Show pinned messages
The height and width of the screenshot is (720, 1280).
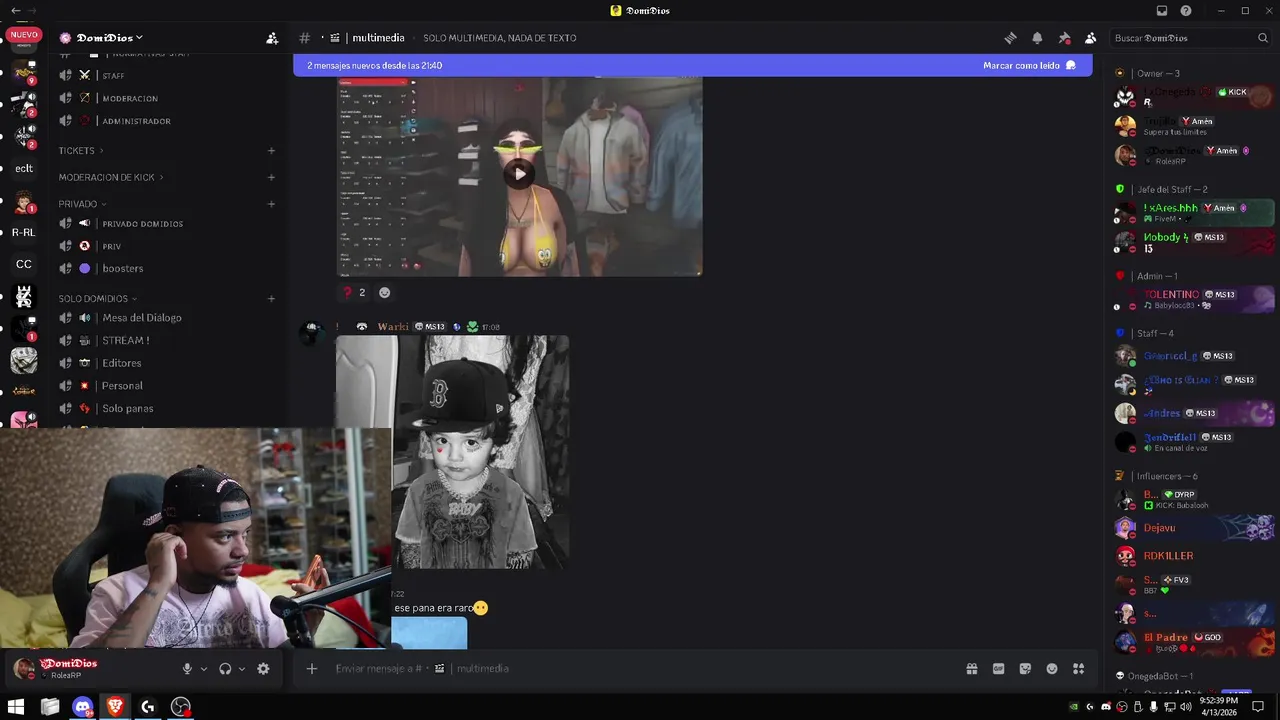coord(1064,38)
